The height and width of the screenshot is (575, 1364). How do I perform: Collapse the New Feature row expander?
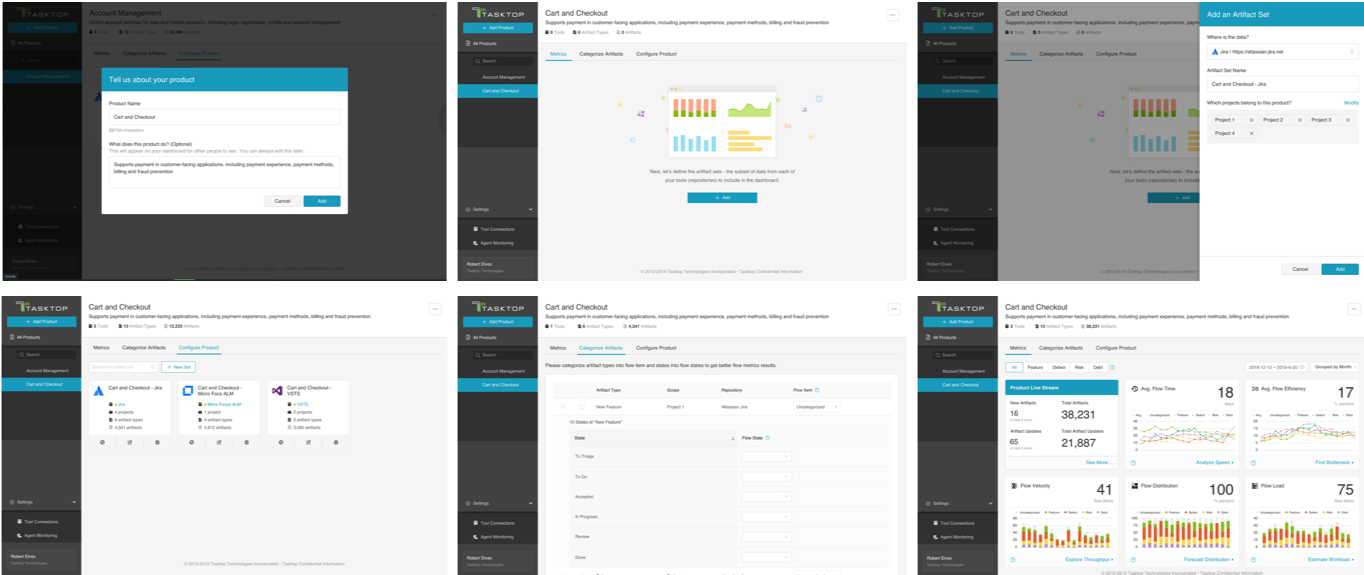click(x=562, y=406)
